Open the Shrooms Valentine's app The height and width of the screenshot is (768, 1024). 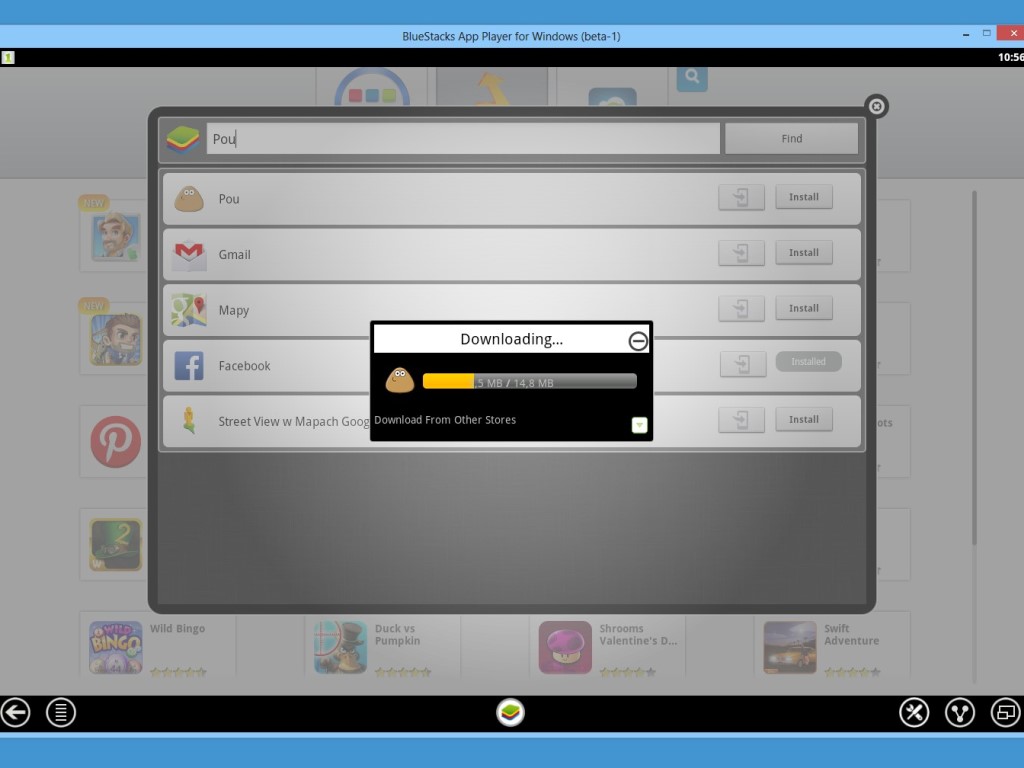coord(566,647)
